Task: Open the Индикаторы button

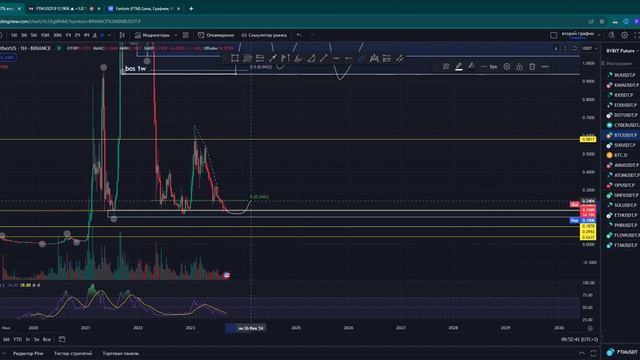Action: pyautogui.click(x=152, y=35)
